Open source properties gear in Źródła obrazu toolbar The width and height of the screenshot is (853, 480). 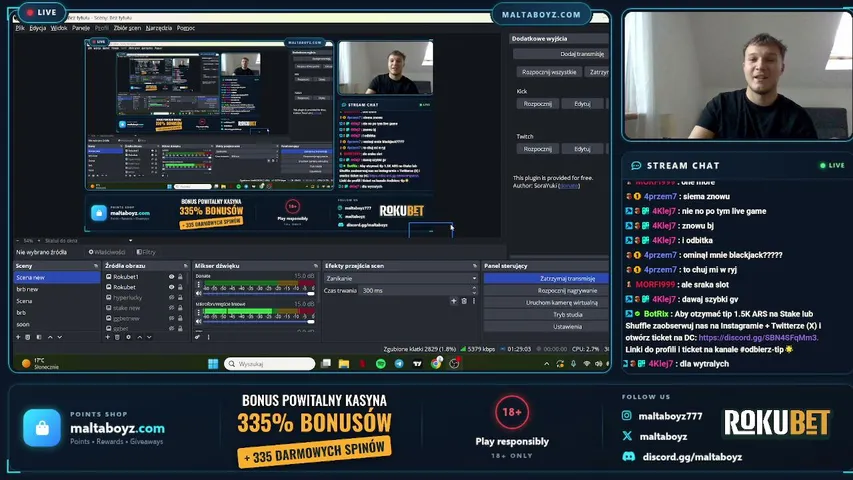[128, 337]
